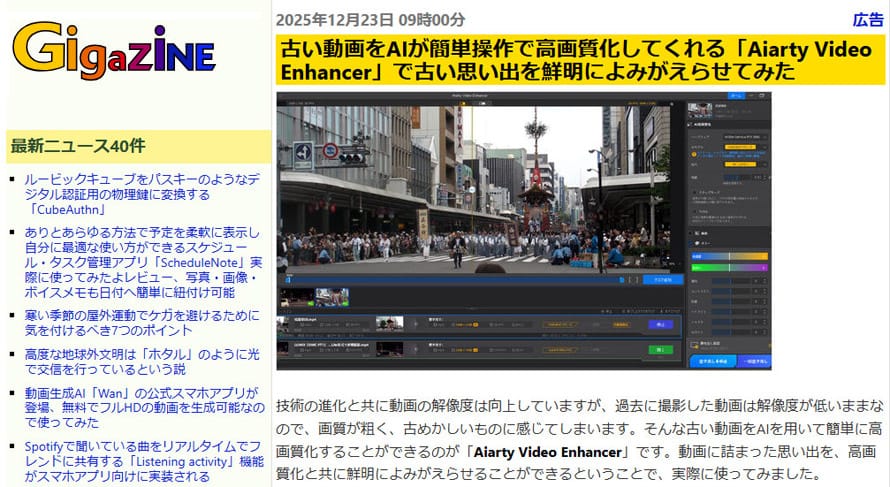Open the ScheduleNote task app review link

144,262
